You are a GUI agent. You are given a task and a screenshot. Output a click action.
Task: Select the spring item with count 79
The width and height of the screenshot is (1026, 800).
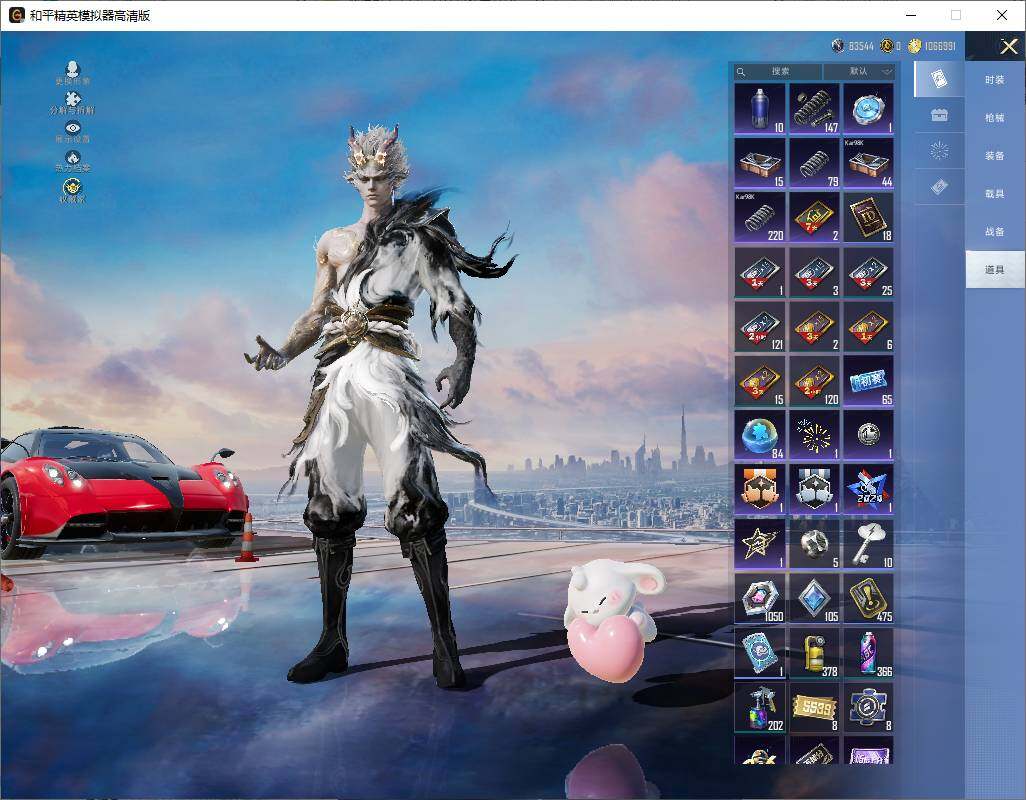click(814, 163)
